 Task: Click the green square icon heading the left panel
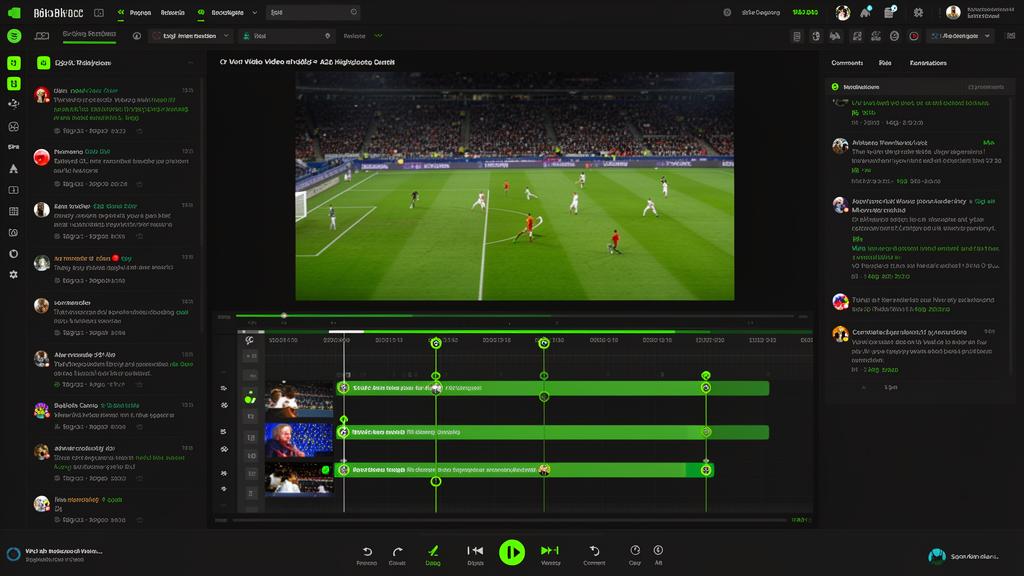[44, 63]
